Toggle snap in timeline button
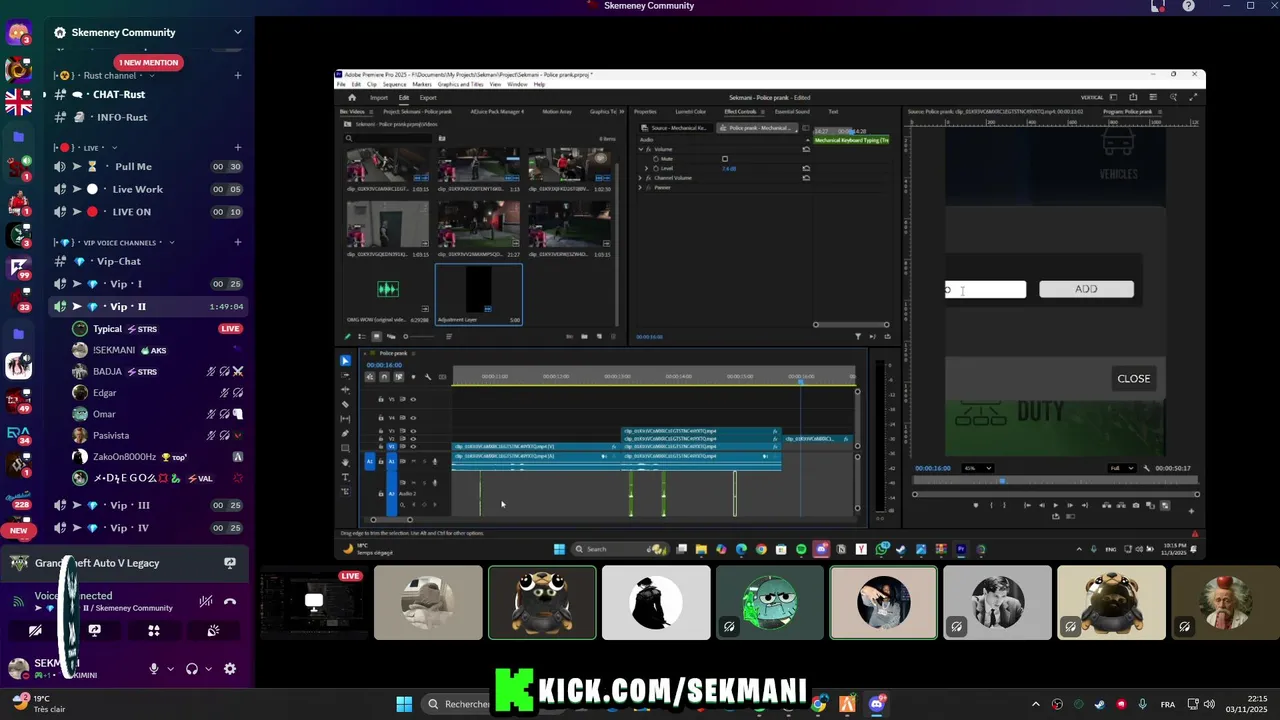The width and height of the screenshot is (1280, 720). [384, 377]
